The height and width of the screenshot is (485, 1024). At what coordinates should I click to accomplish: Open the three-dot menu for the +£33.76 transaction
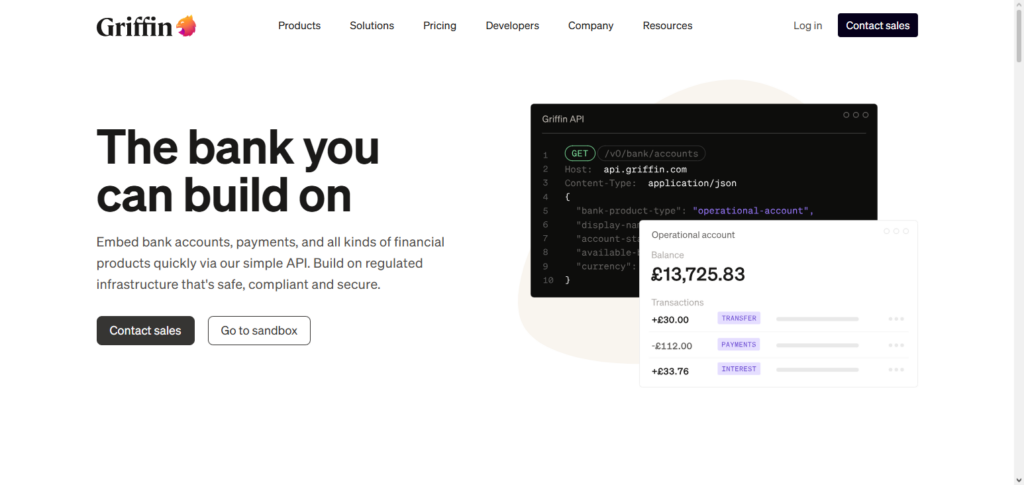[896, 371]
